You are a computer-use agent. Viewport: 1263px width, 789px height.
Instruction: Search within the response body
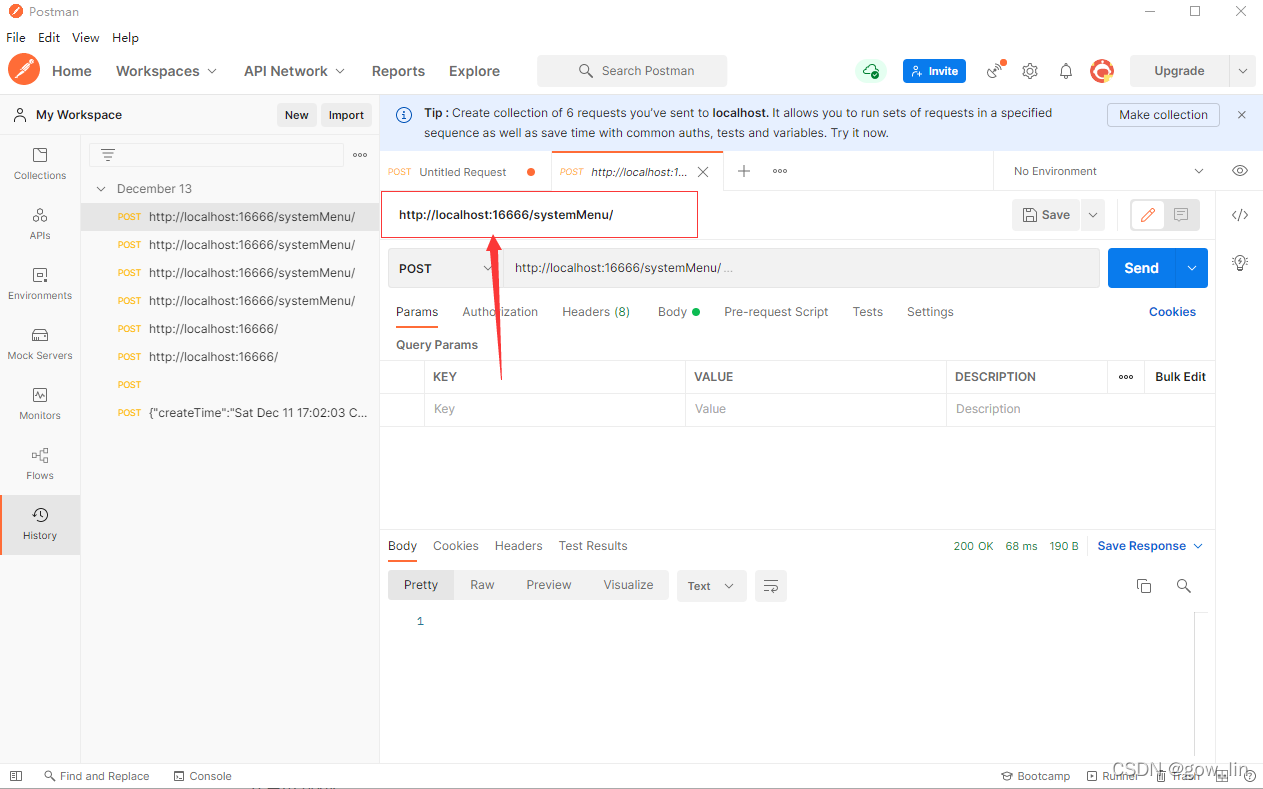pyautogui.click(x=1184, y=586)
